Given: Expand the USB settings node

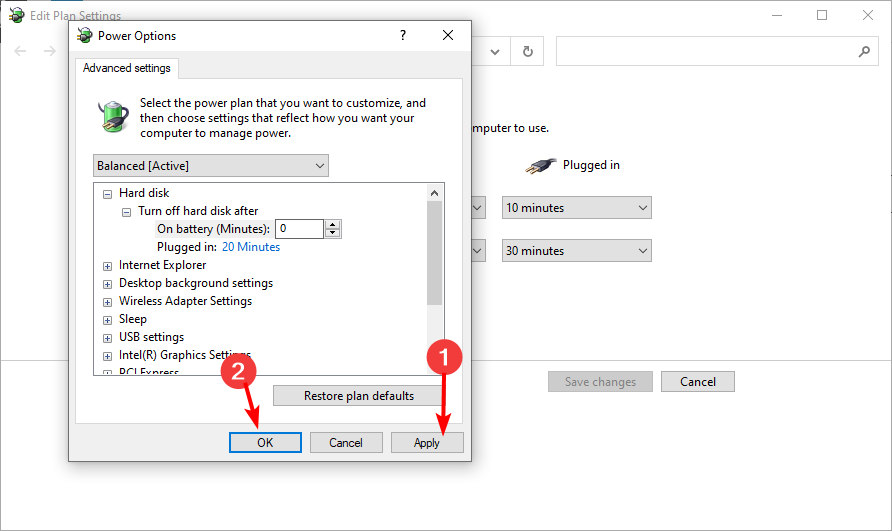Looking at the screenshot, I should pyautogui.click(x=108, y=338).
